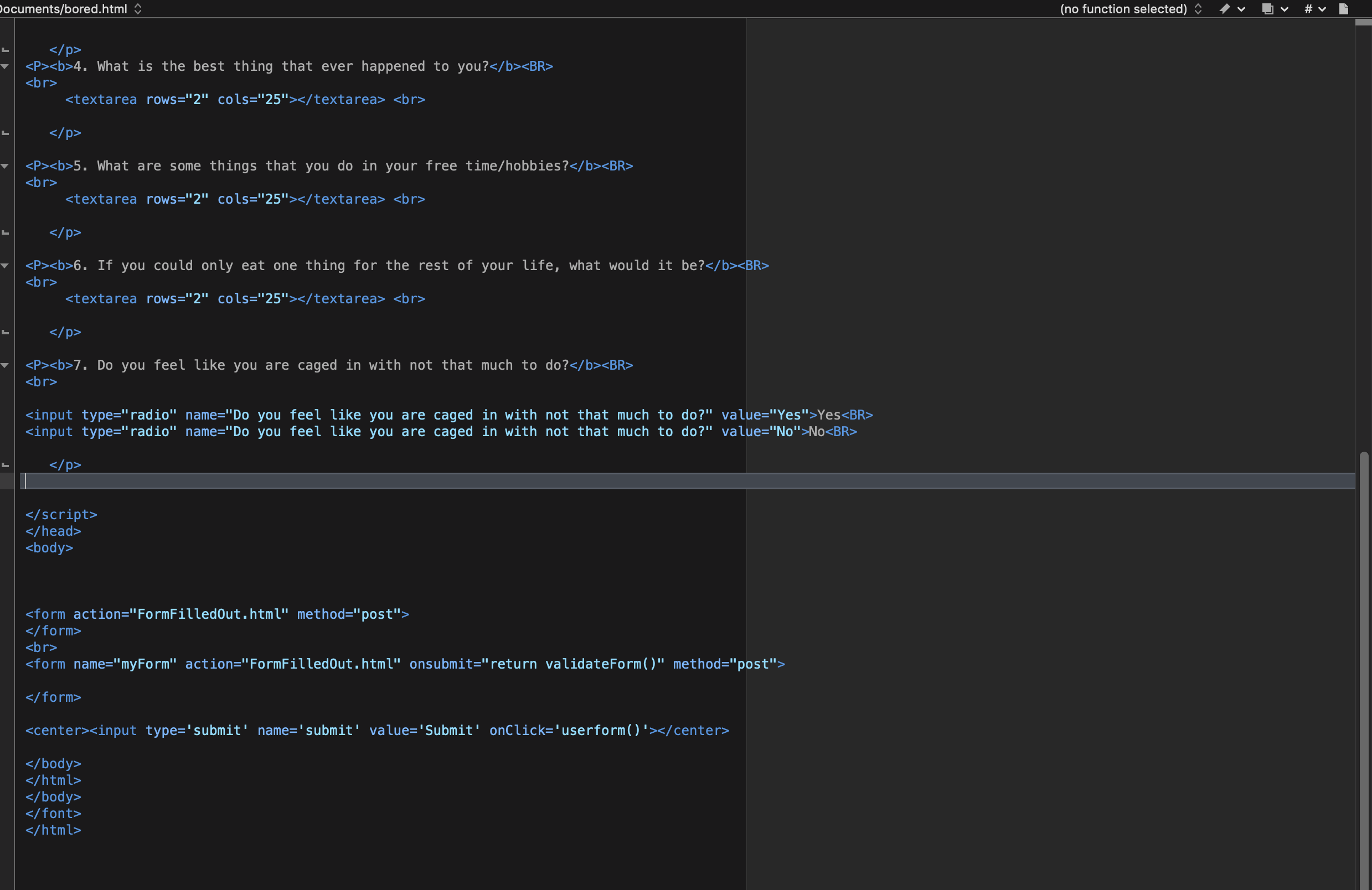Collapse the fold for question 6 paragraph
This screenshot has width=1372, height=890.
point(5,266)
